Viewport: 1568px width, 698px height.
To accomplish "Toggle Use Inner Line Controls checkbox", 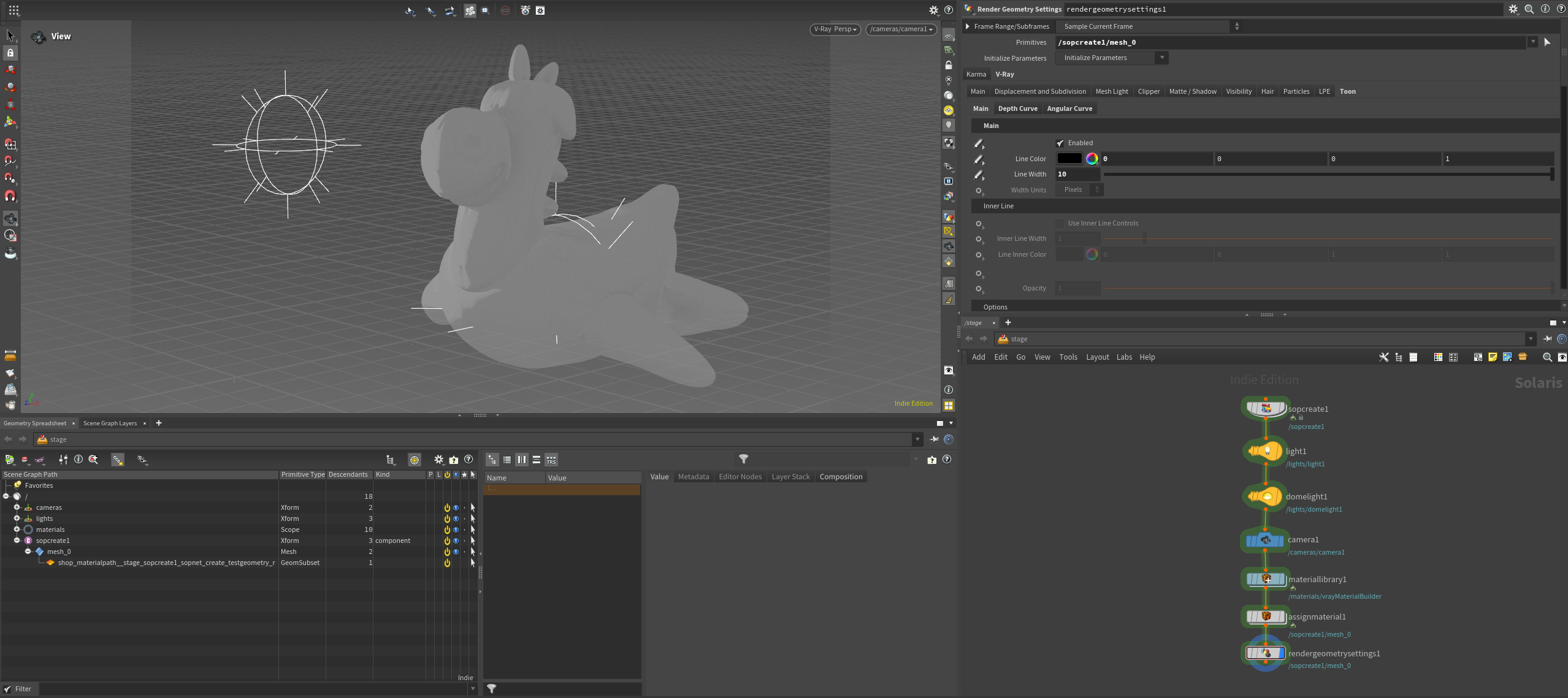I will [1060, 224].
